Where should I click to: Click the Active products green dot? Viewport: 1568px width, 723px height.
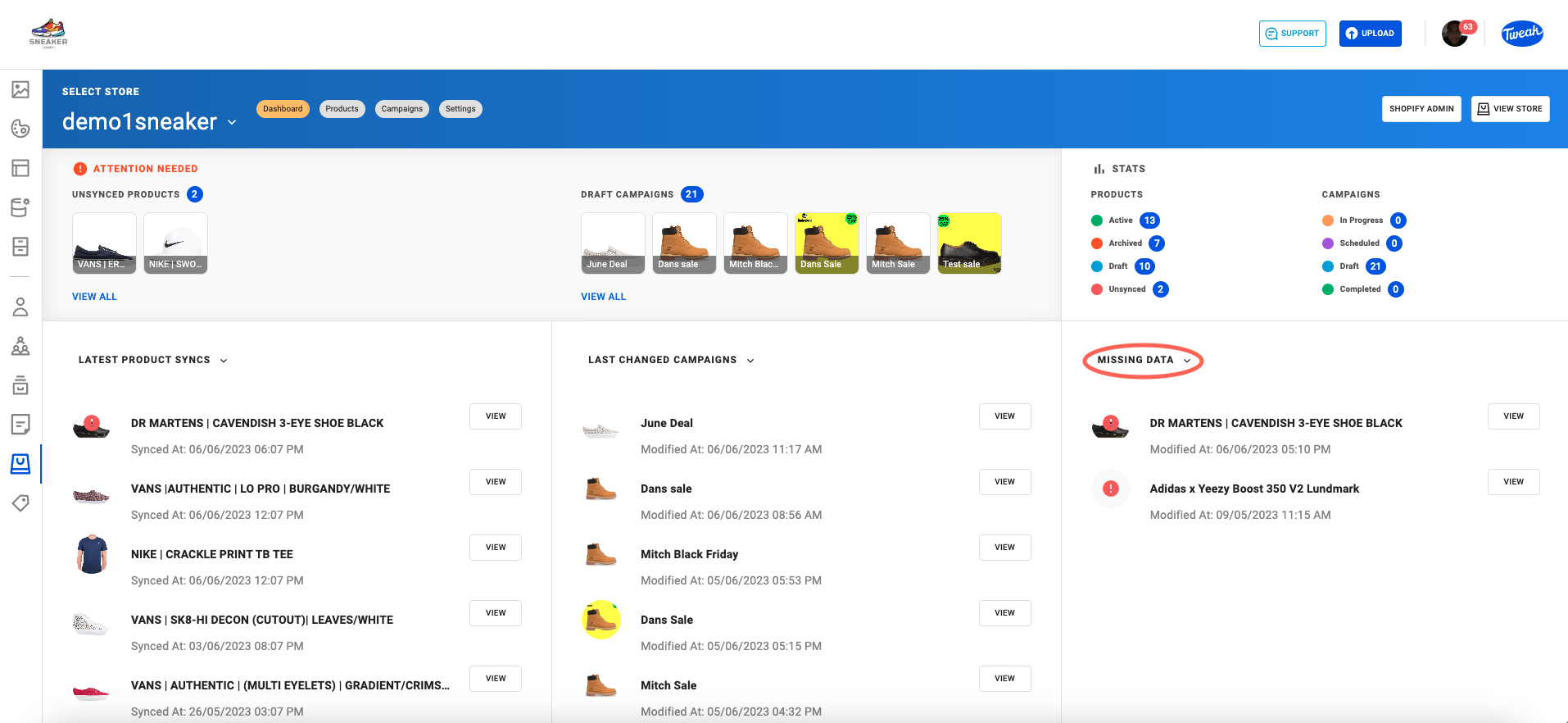(1097, 221)
